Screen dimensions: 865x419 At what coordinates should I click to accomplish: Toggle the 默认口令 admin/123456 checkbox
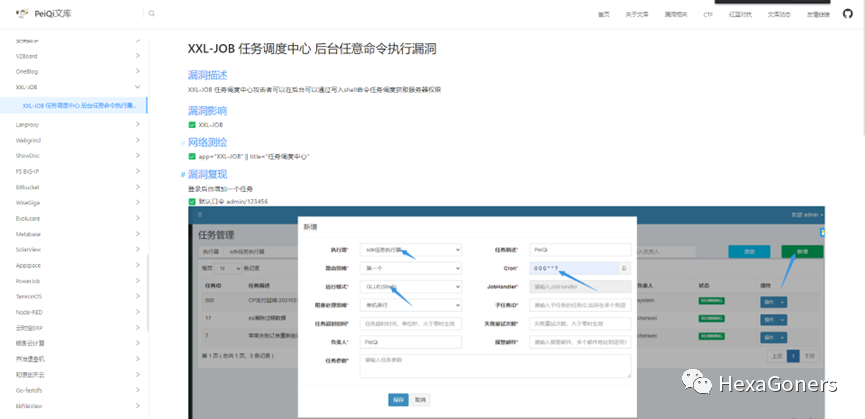[x=192, y=201]
